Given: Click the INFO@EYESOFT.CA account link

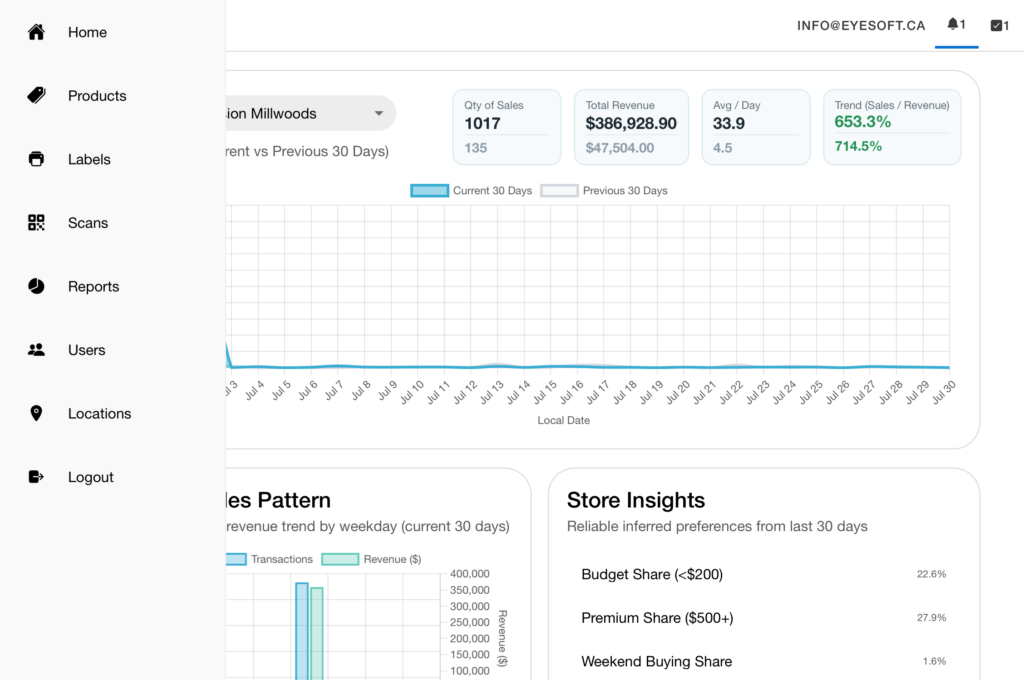Looking at the screenshot, I should click(861, 25).
